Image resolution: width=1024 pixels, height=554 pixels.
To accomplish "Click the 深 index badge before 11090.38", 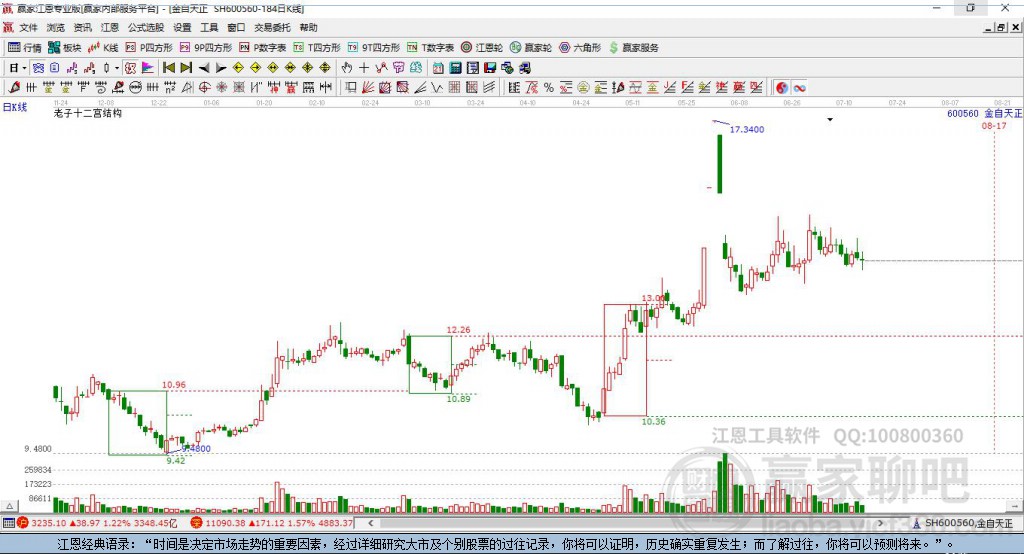I will (x=196, y=523).
